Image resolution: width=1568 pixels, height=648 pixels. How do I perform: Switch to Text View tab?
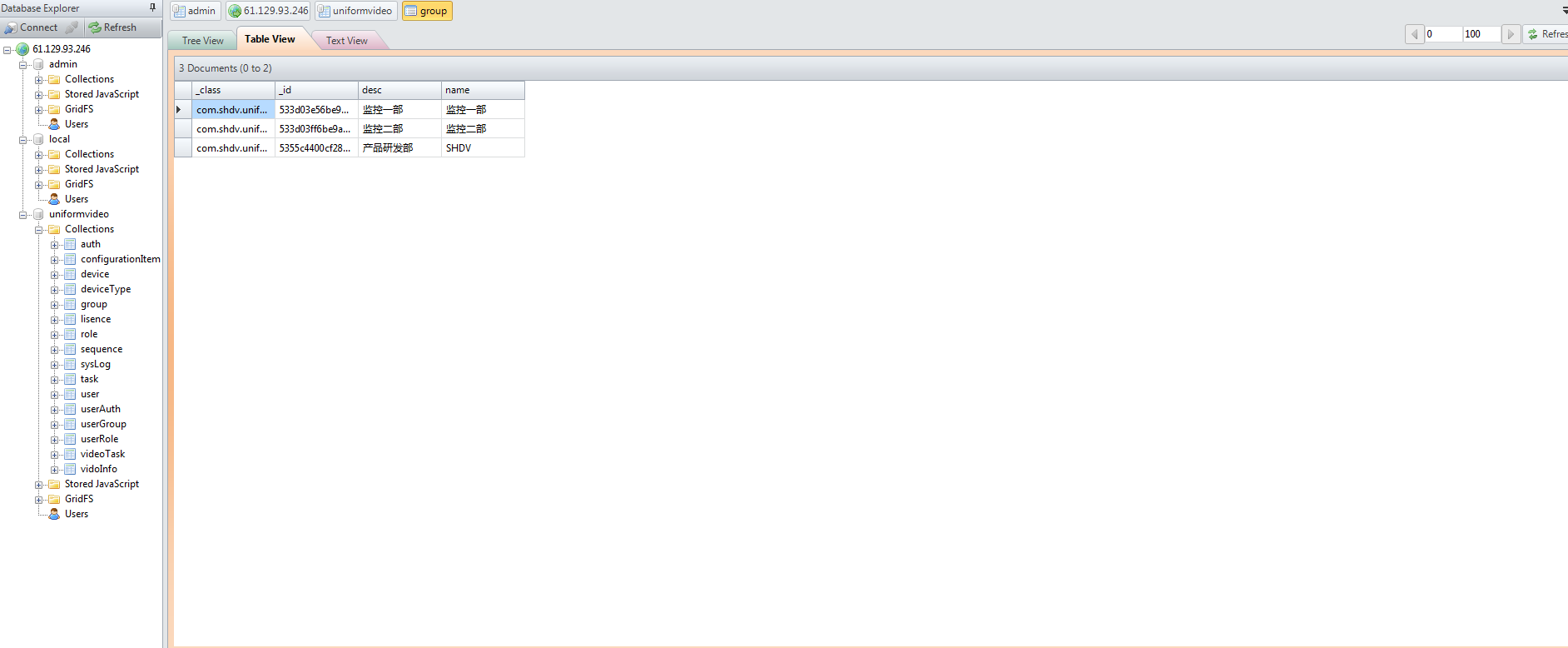click(346, 41)
